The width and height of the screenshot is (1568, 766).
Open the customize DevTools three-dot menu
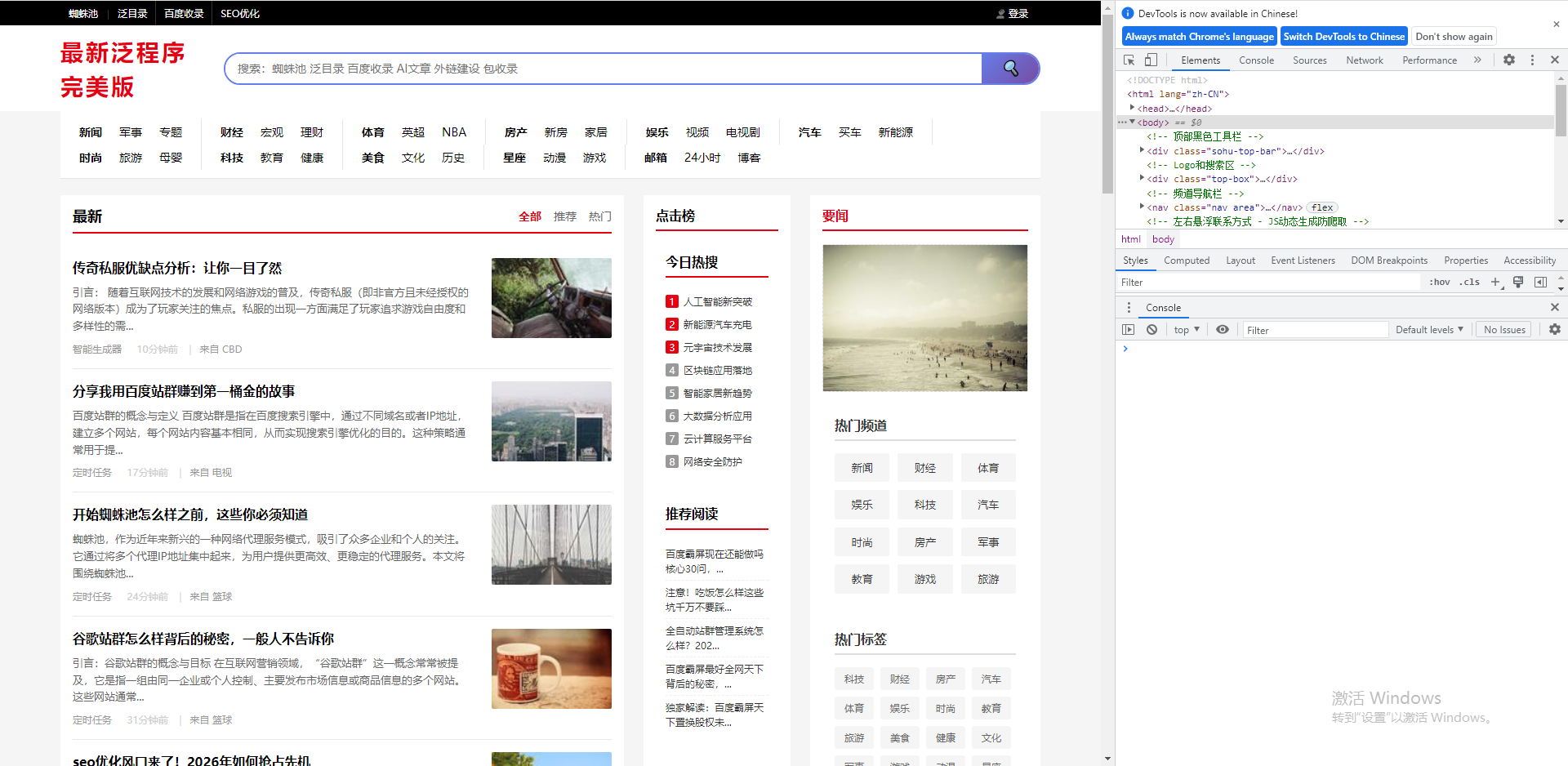tap(1532, 60)
